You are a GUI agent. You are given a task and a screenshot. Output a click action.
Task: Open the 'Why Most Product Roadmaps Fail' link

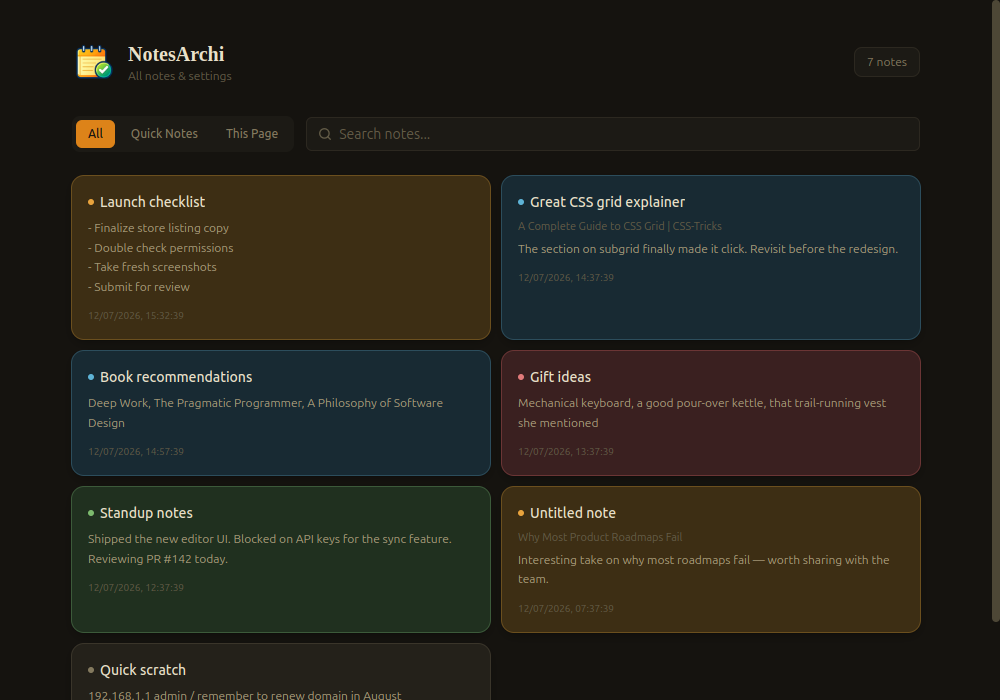tap(600, 537)
